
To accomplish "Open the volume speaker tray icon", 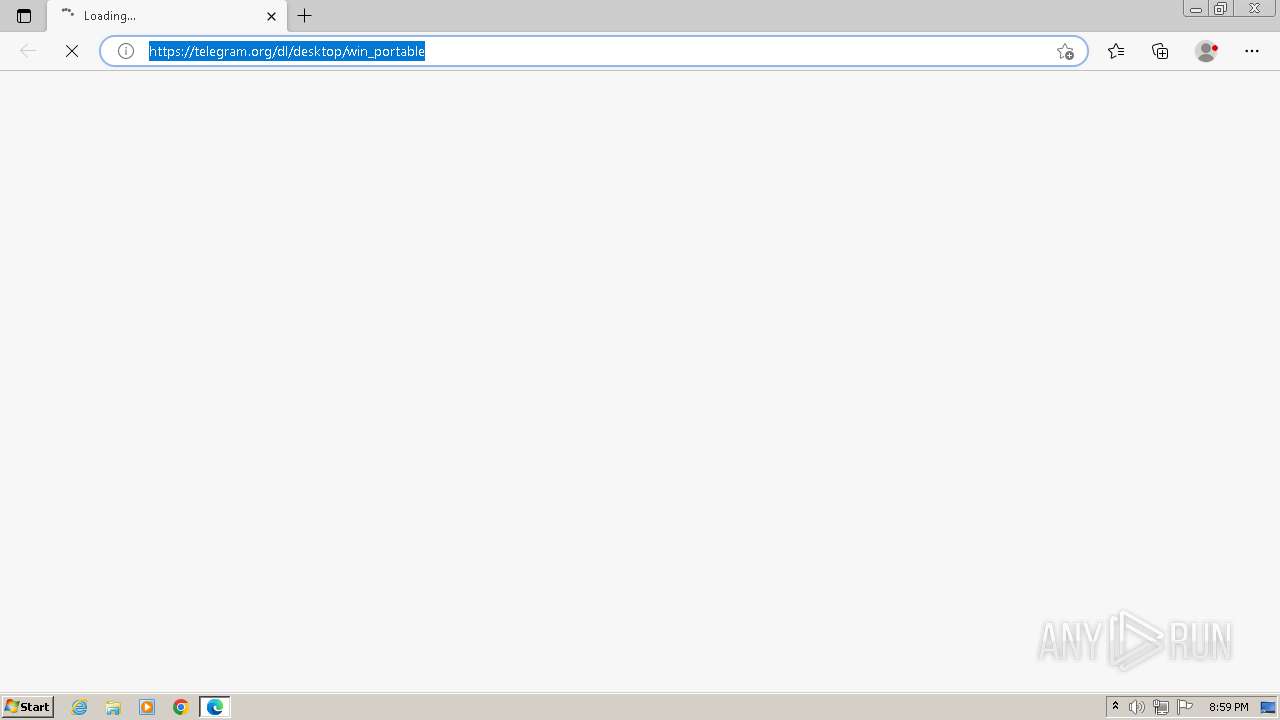I will [x=1137, y=707].
